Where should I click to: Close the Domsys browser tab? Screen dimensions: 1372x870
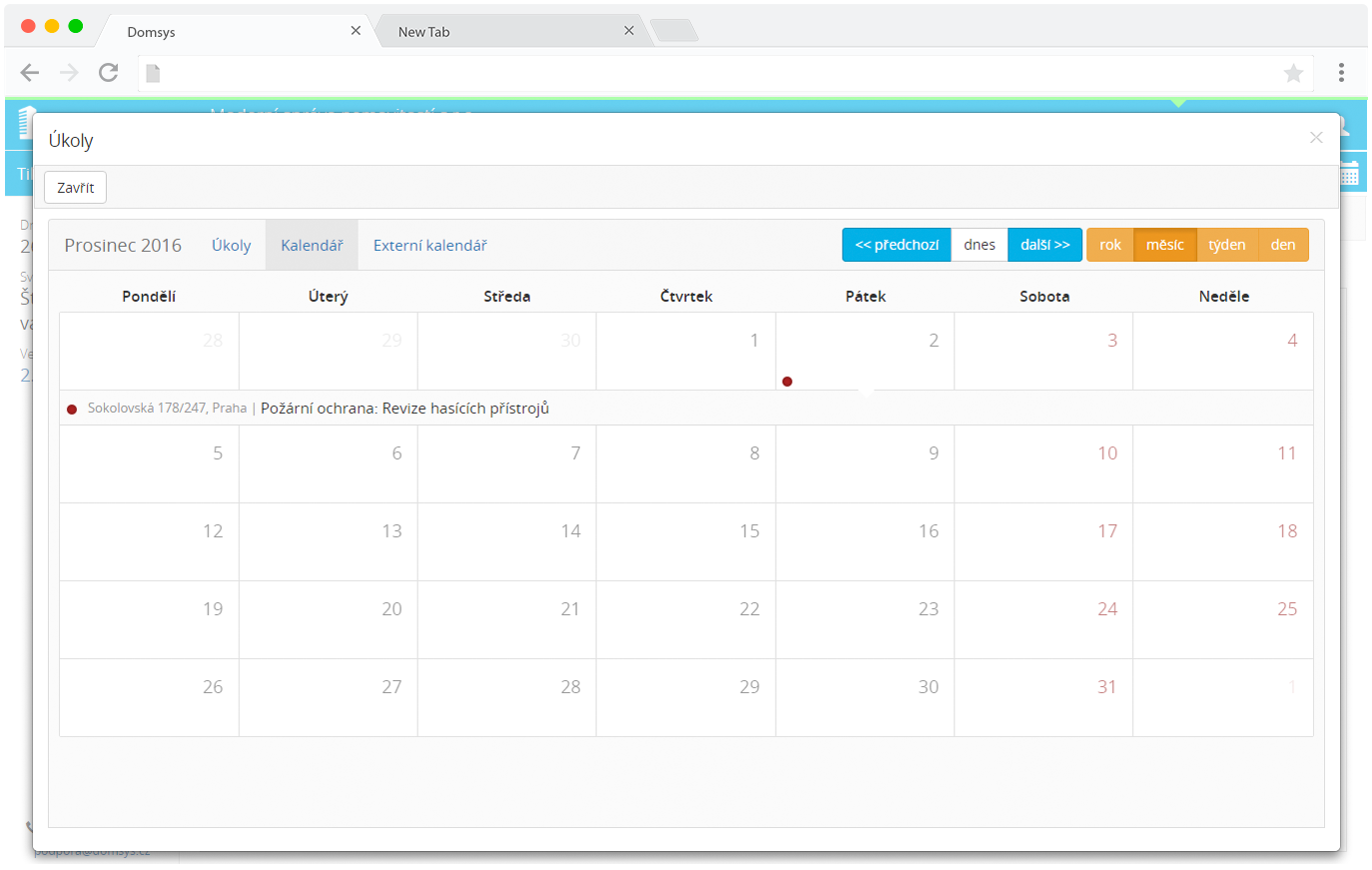pos(355,31)
